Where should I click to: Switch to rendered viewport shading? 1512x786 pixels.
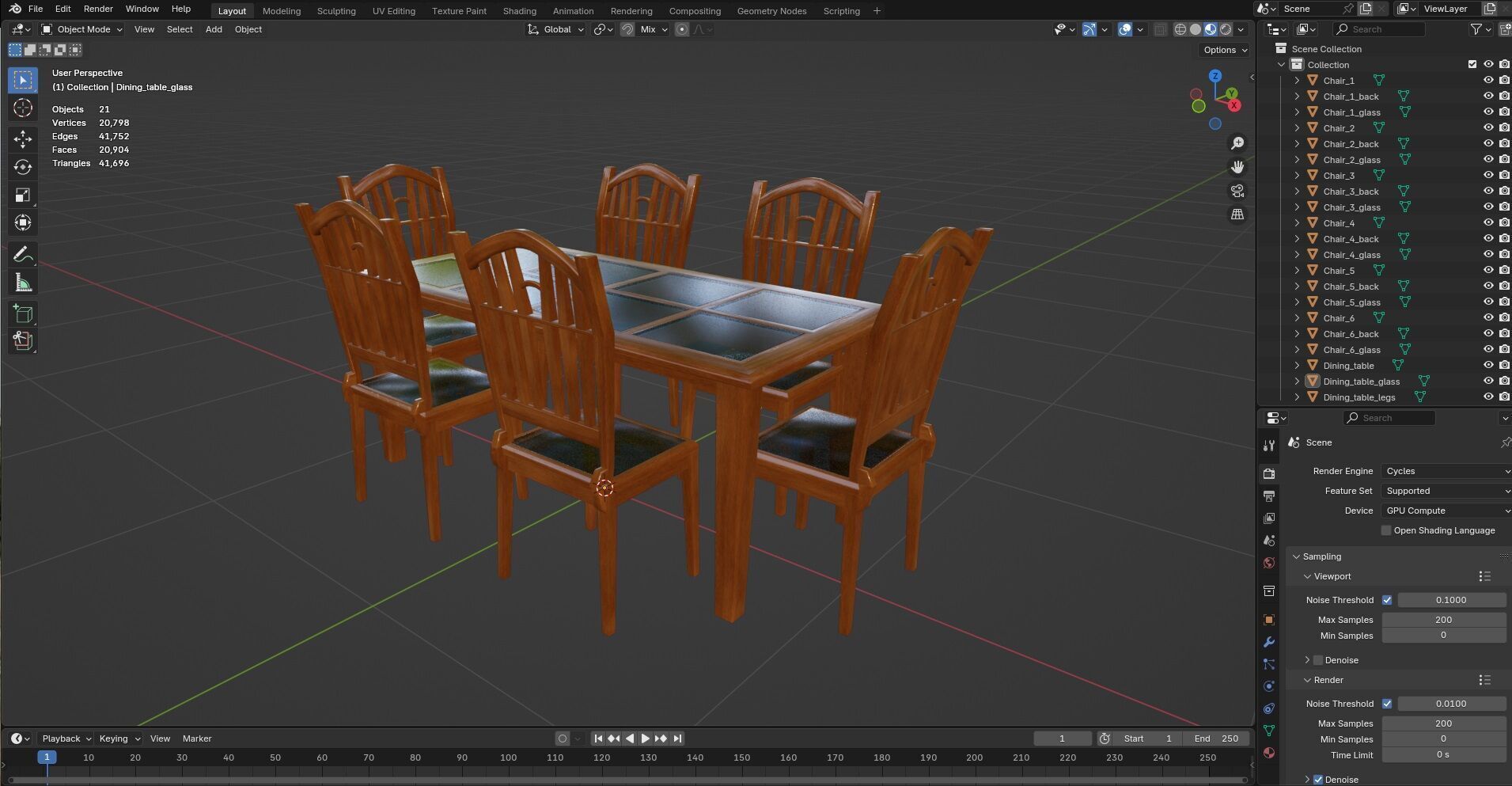[x=1226, y=29]
